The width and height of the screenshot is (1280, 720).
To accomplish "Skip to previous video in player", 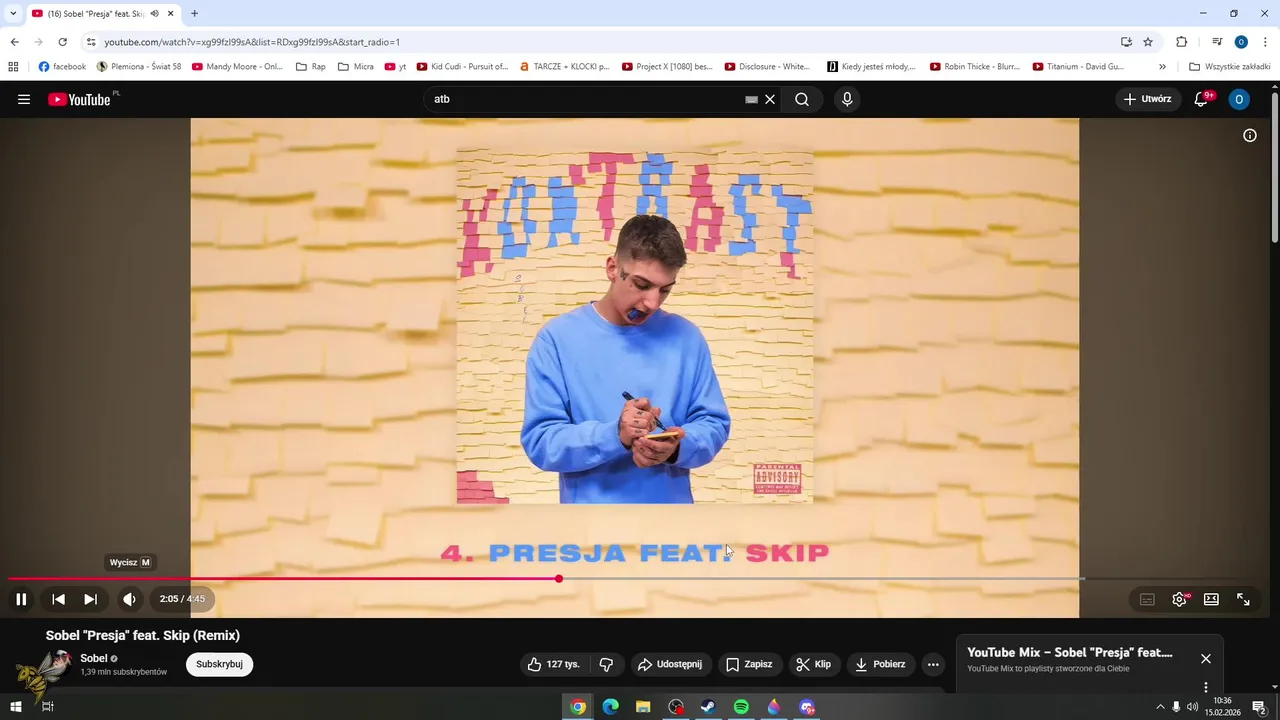I will tap(59, 599).
